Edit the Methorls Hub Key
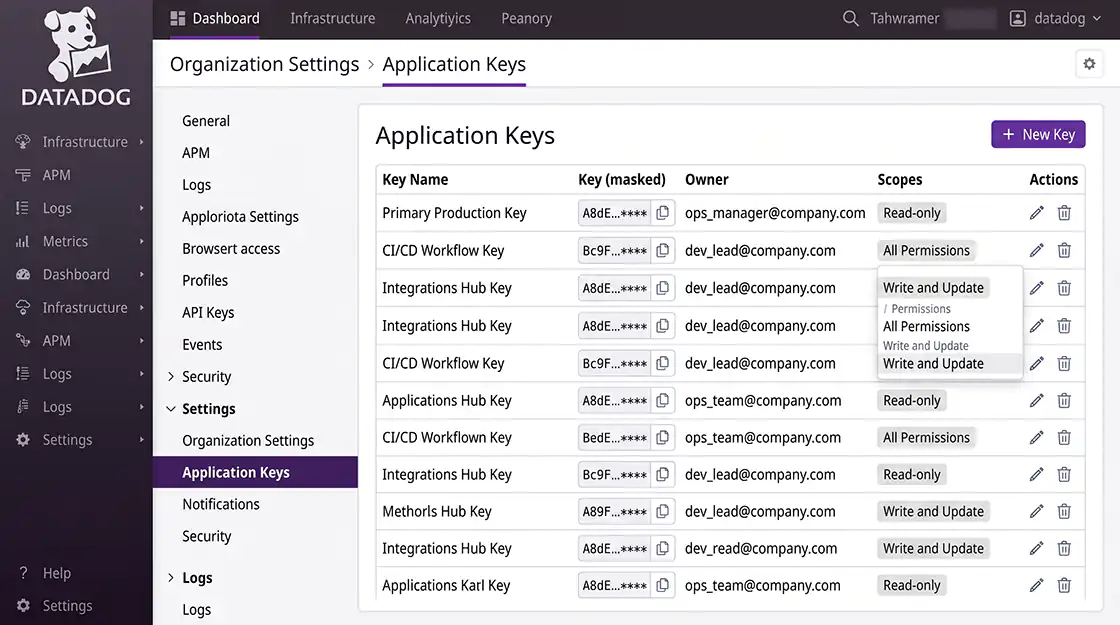 point(1036,511)
